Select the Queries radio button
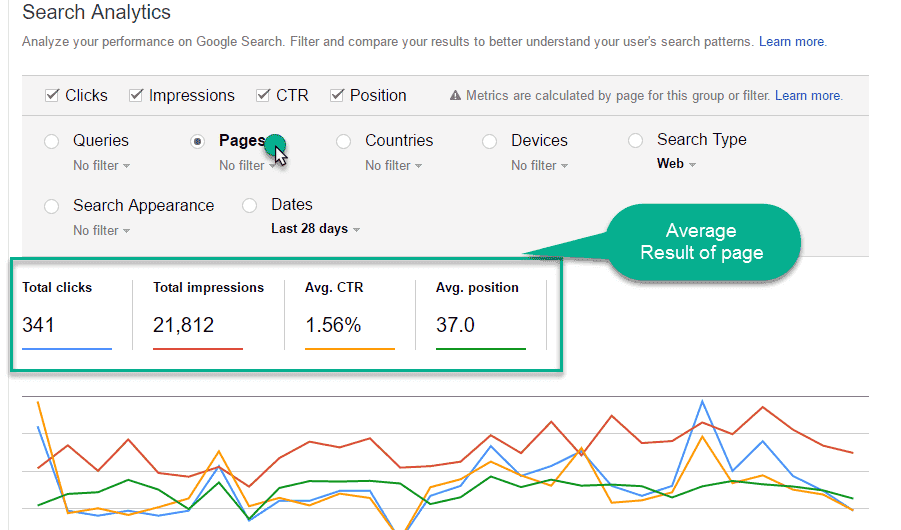Screen dimensions: 901x530 point(52,141)
